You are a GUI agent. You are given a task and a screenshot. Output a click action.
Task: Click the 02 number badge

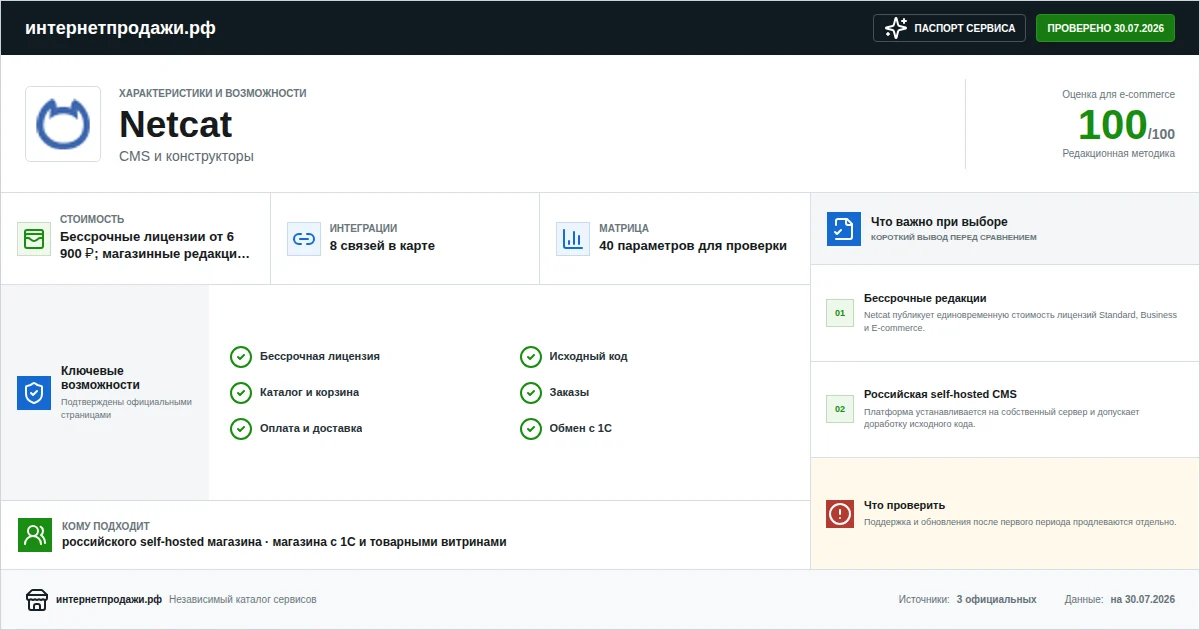pos(840,409)
